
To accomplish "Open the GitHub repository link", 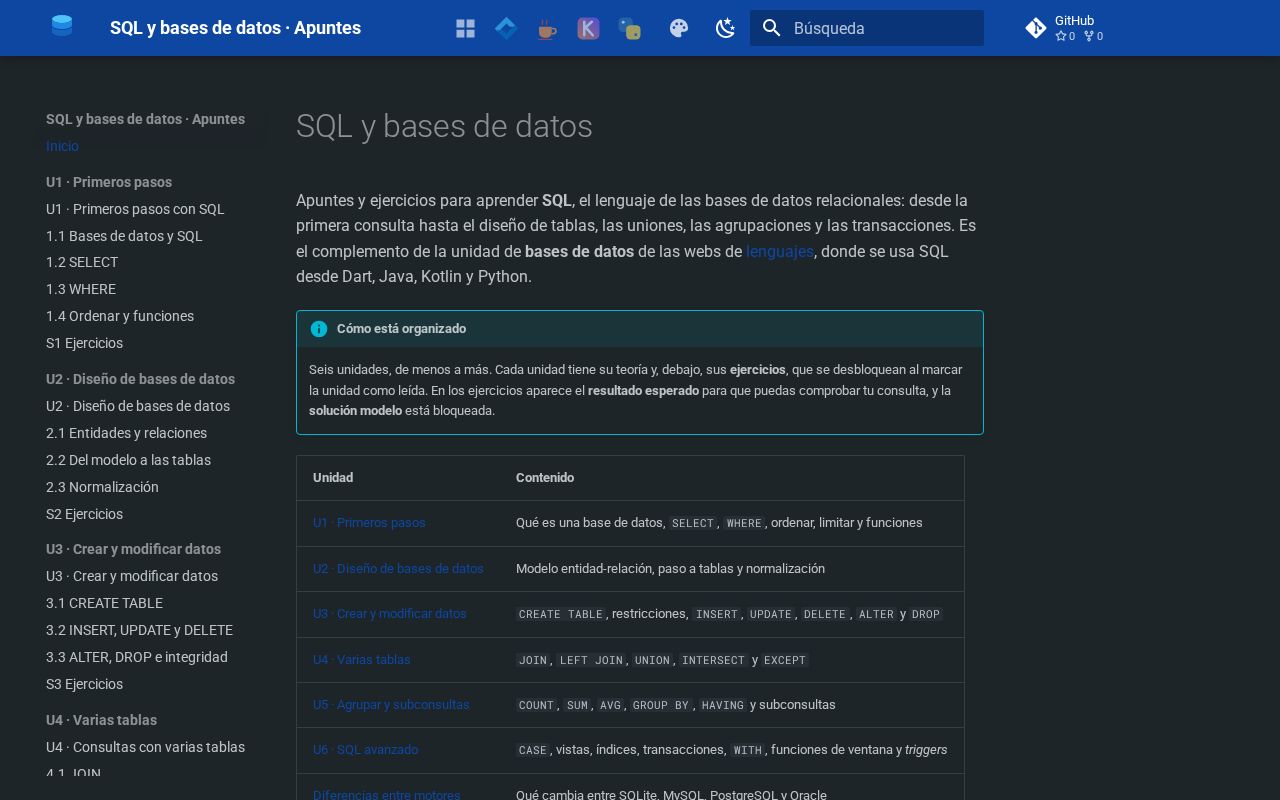I will tap(1066, 28).
